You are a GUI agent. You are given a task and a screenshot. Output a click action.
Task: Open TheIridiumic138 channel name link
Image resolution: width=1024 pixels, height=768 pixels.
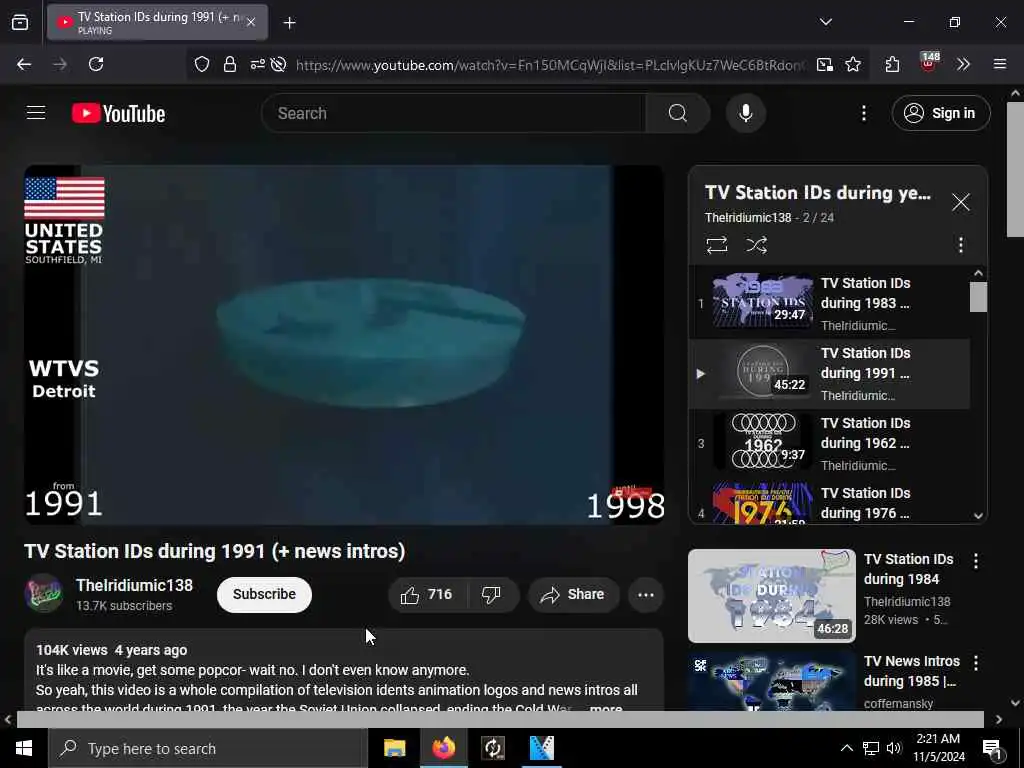pos(134,585)
